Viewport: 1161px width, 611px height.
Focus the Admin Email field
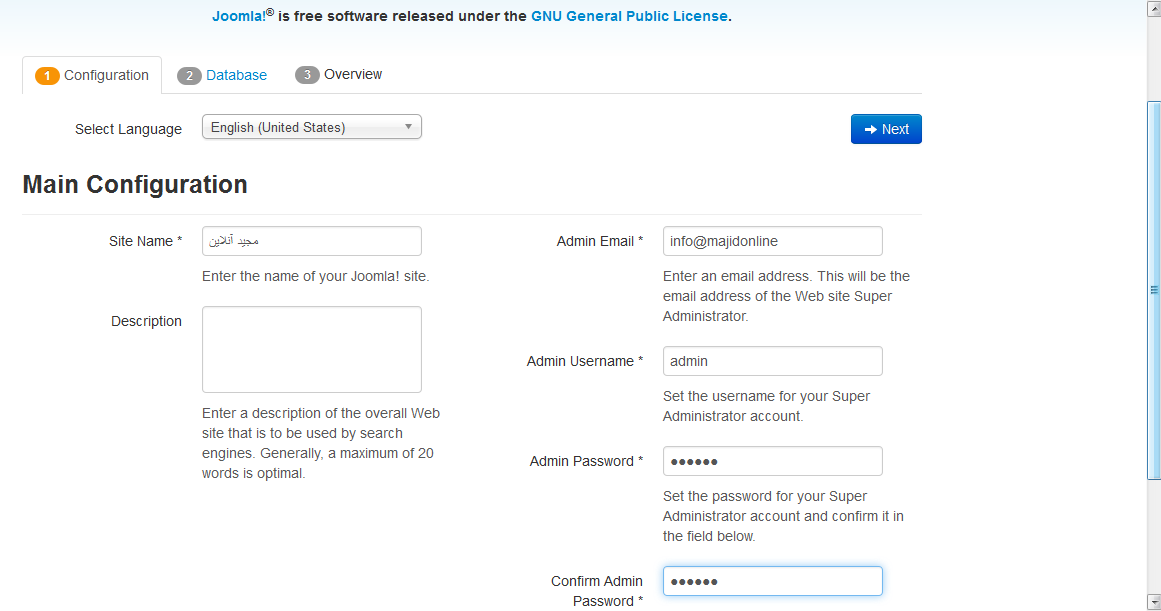[x=772, y=241]
